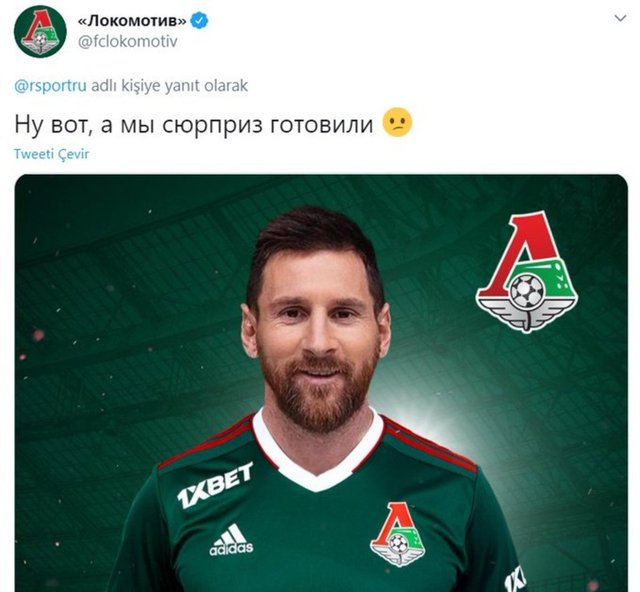Open the Lokomotiv profile avatar
The image size is (640, 592).
pos(40,31)
